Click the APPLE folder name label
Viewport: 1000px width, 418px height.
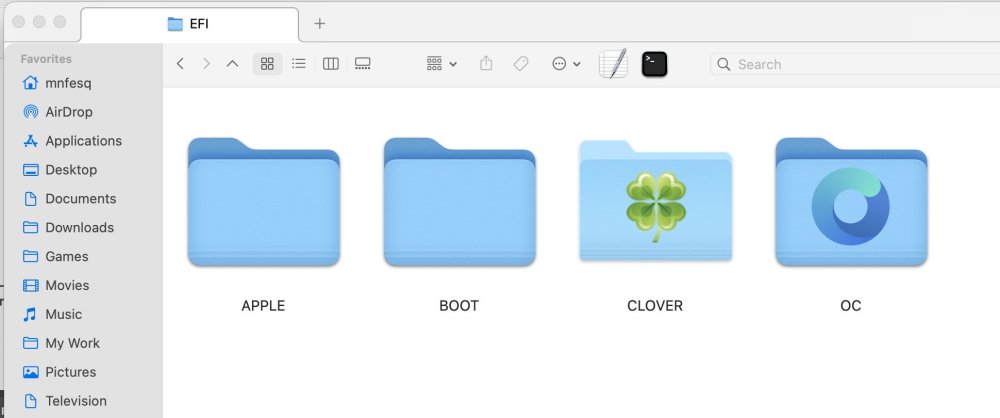(x=263, y=306)
